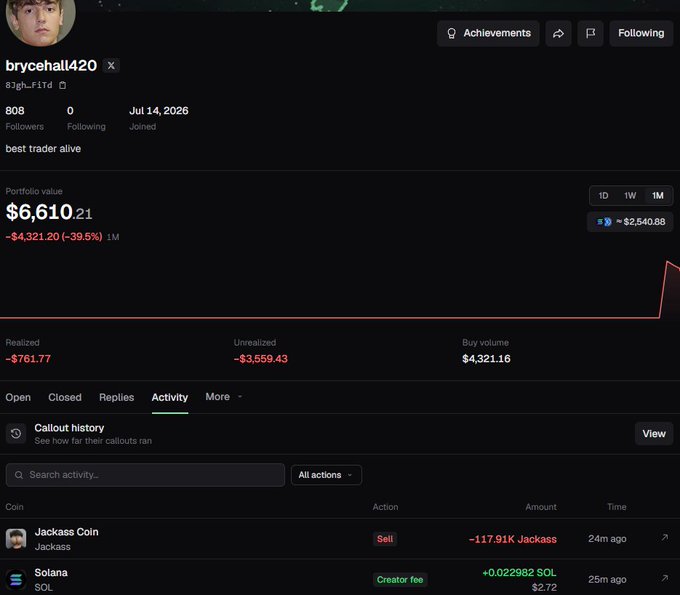Click the report flag icon

point(590,33)
